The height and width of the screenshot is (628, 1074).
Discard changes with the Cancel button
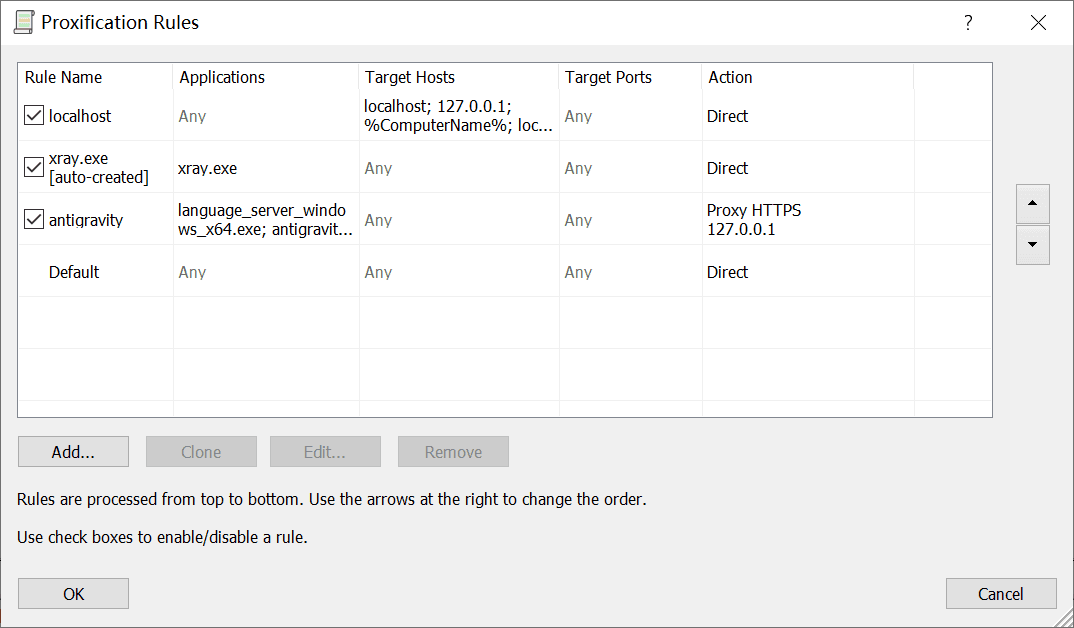[1000, 593]
